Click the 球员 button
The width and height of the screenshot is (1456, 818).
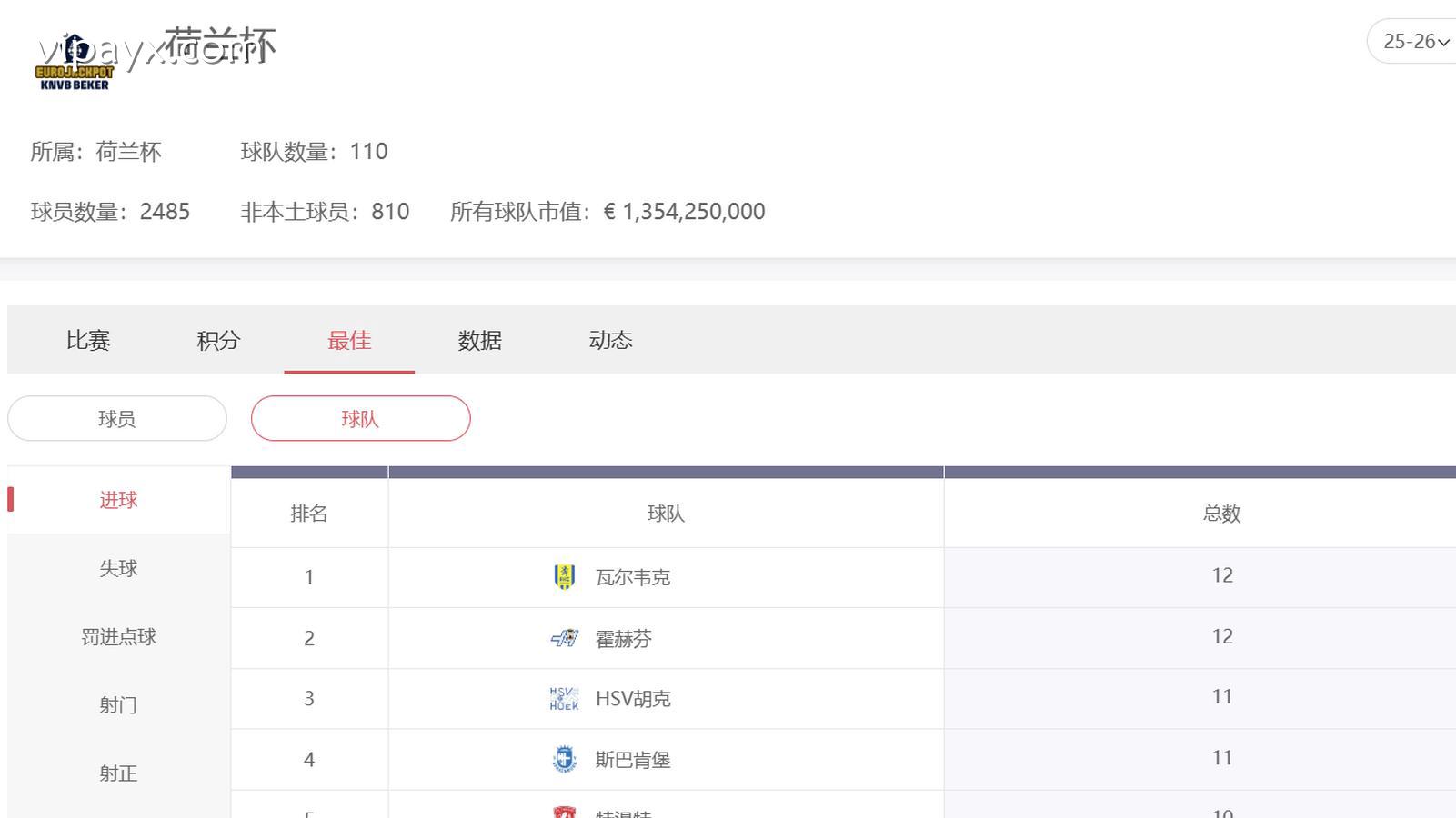point(116,418)
